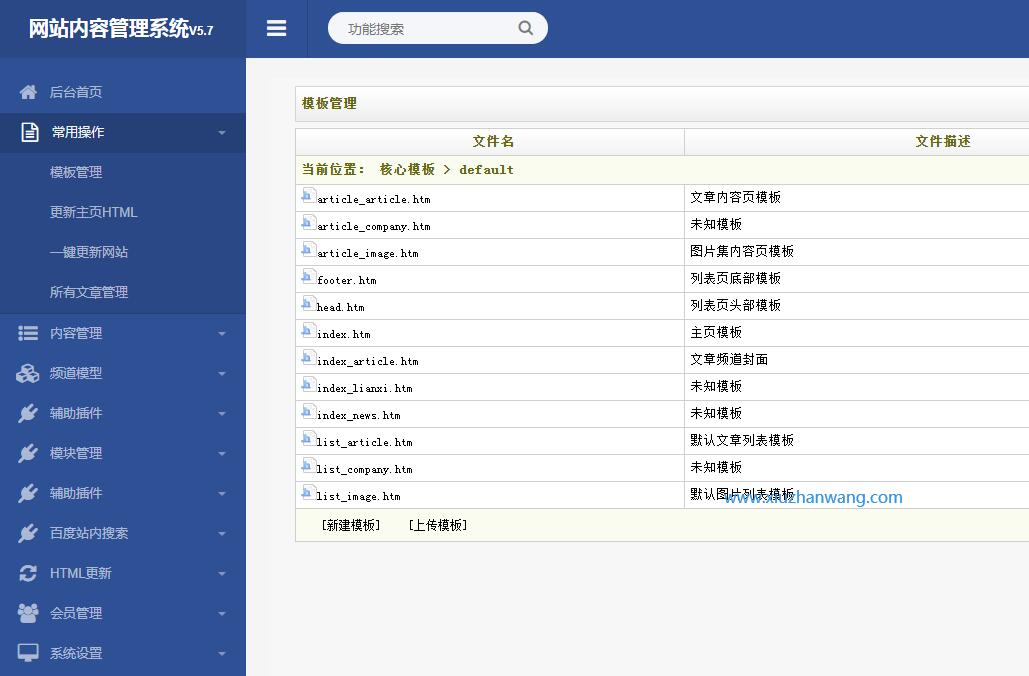This screenshot has height=676, width=1029.
Task: Click the 会员管理 users icon
Action: [28, 613]
